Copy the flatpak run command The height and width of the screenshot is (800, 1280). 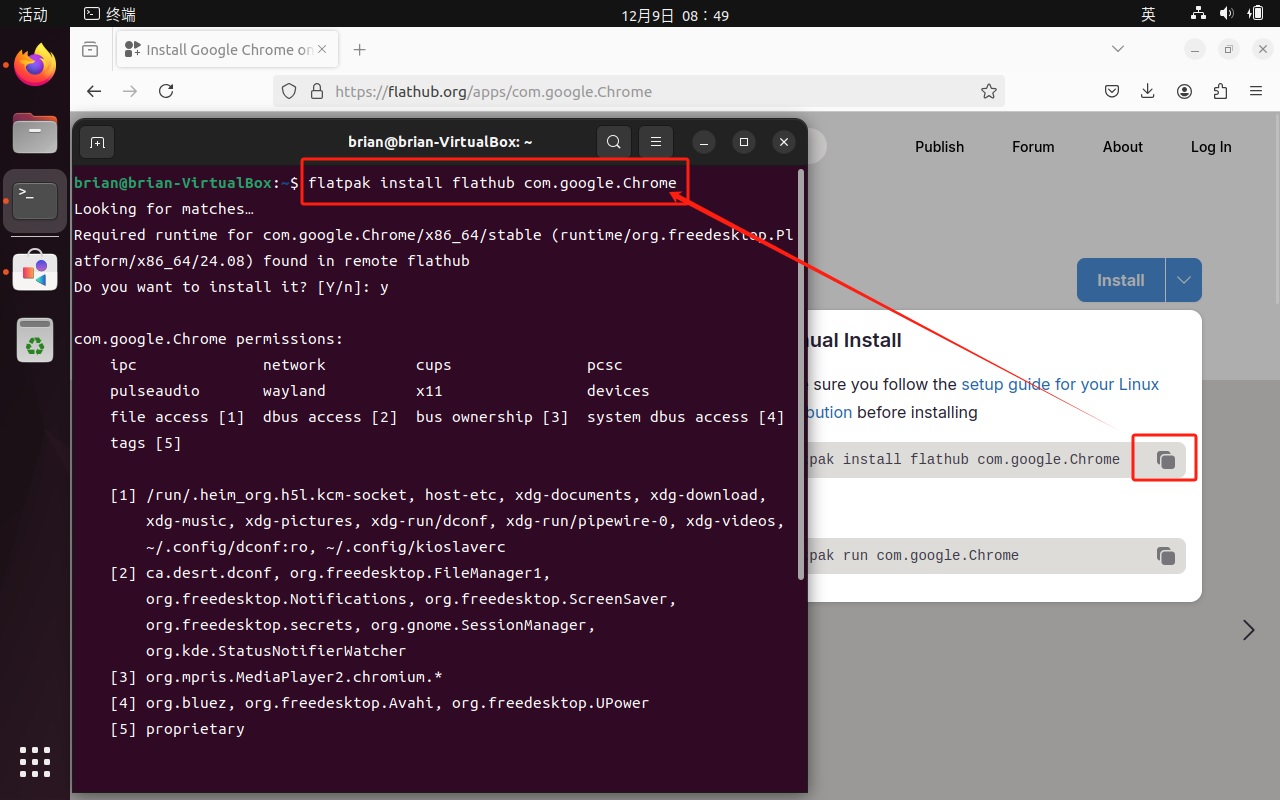[x=1165, y=556]
